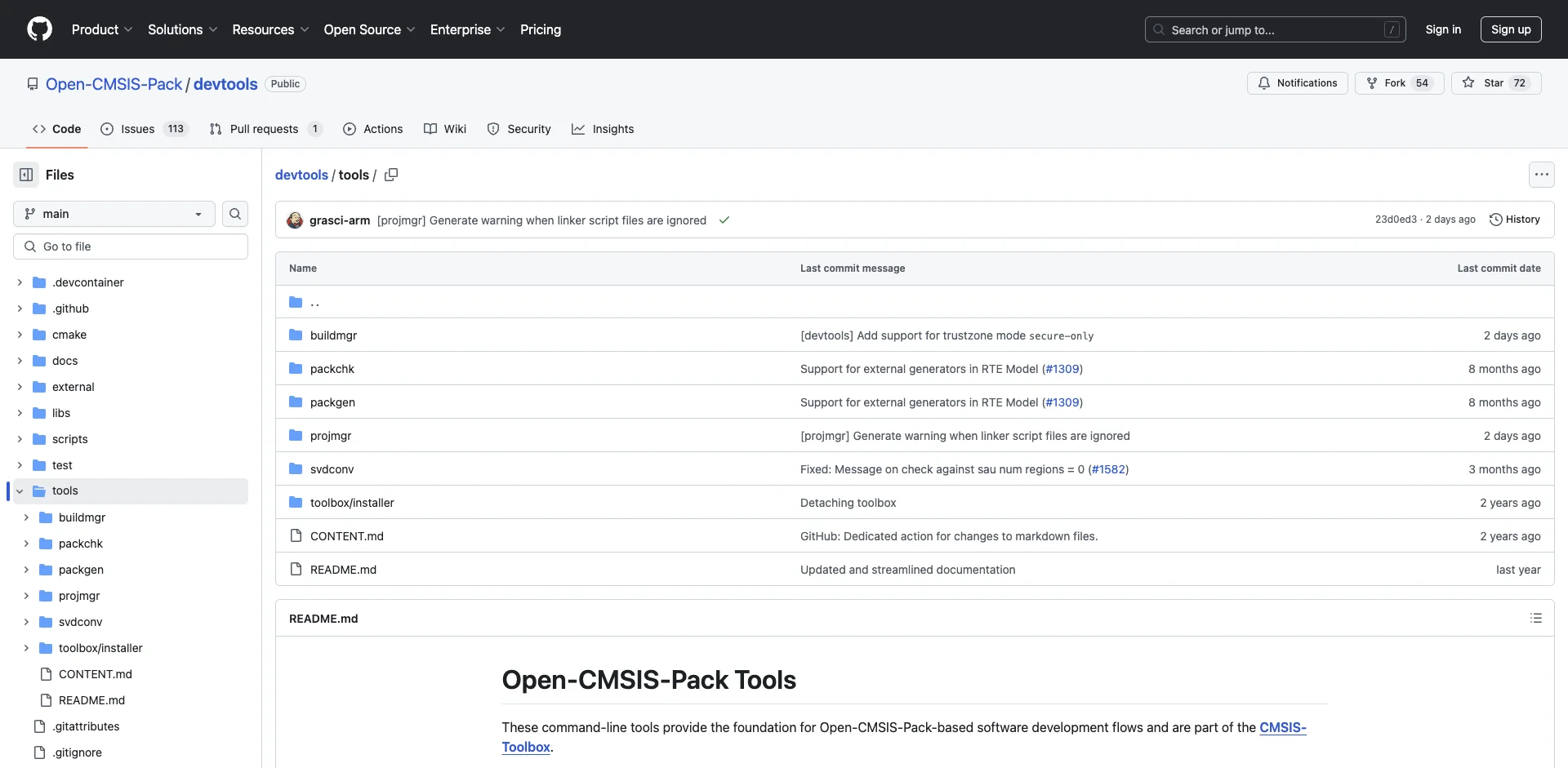Image resolution: width=1568 pixels, height=768 pixels.
Task: Open the Resources menu
Action: pyautogui.click(x=270, y=29)
